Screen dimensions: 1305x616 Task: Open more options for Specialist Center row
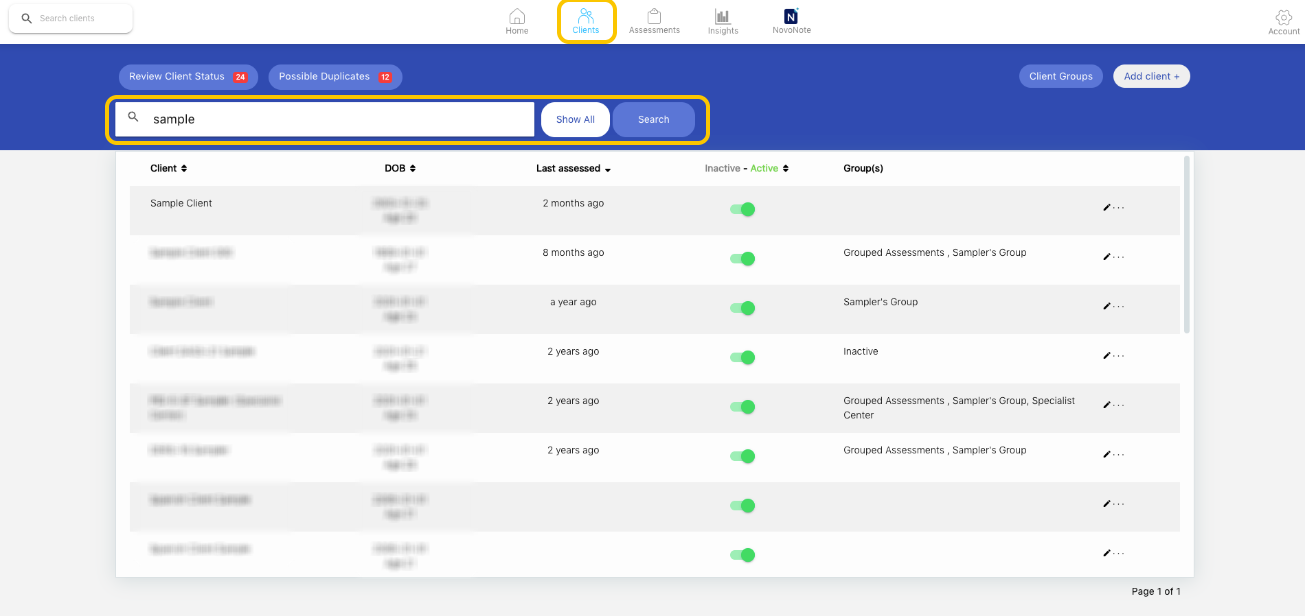(1119, 405)
